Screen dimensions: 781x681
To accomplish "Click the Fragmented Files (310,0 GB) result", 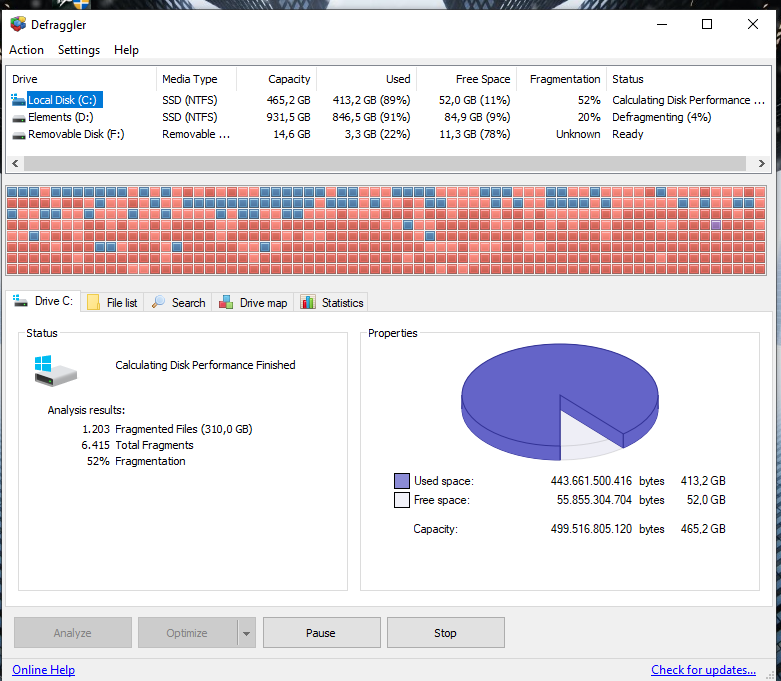I will coord(183,429).
